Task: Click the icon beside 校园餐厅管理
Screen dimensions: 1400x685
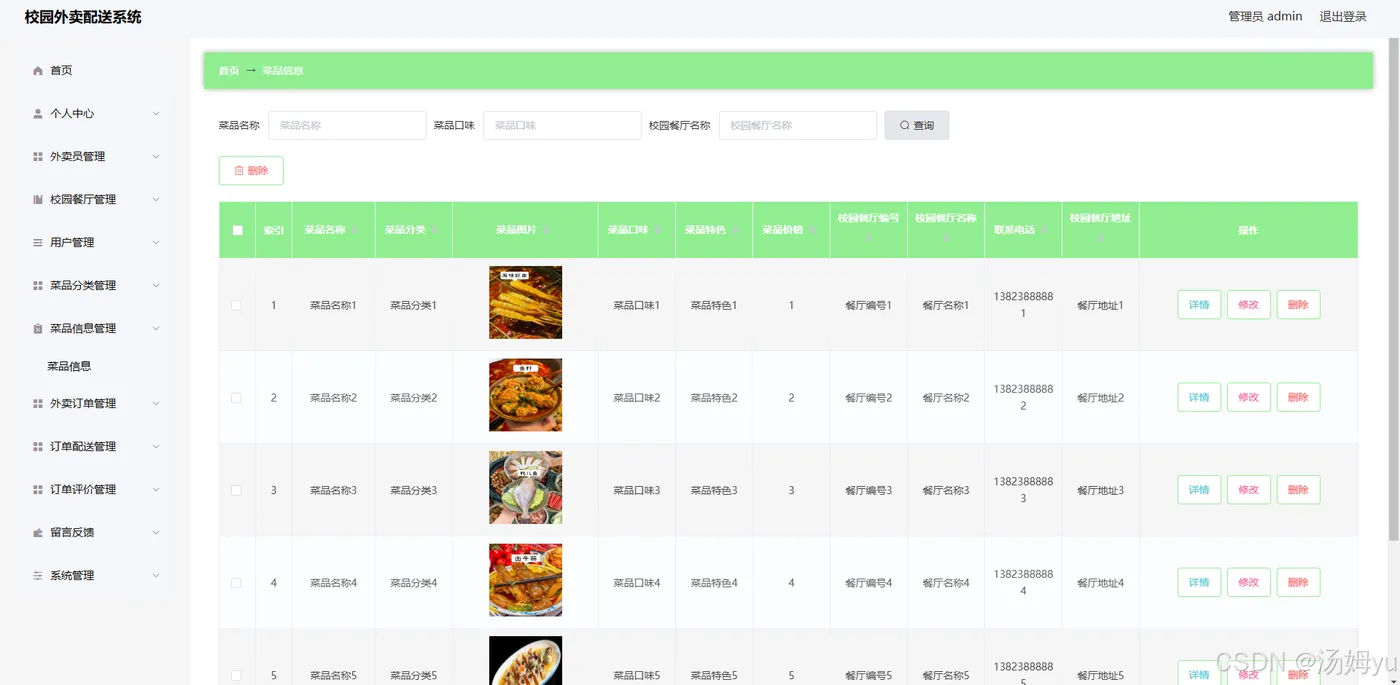Action: click(x=38, y=200)
